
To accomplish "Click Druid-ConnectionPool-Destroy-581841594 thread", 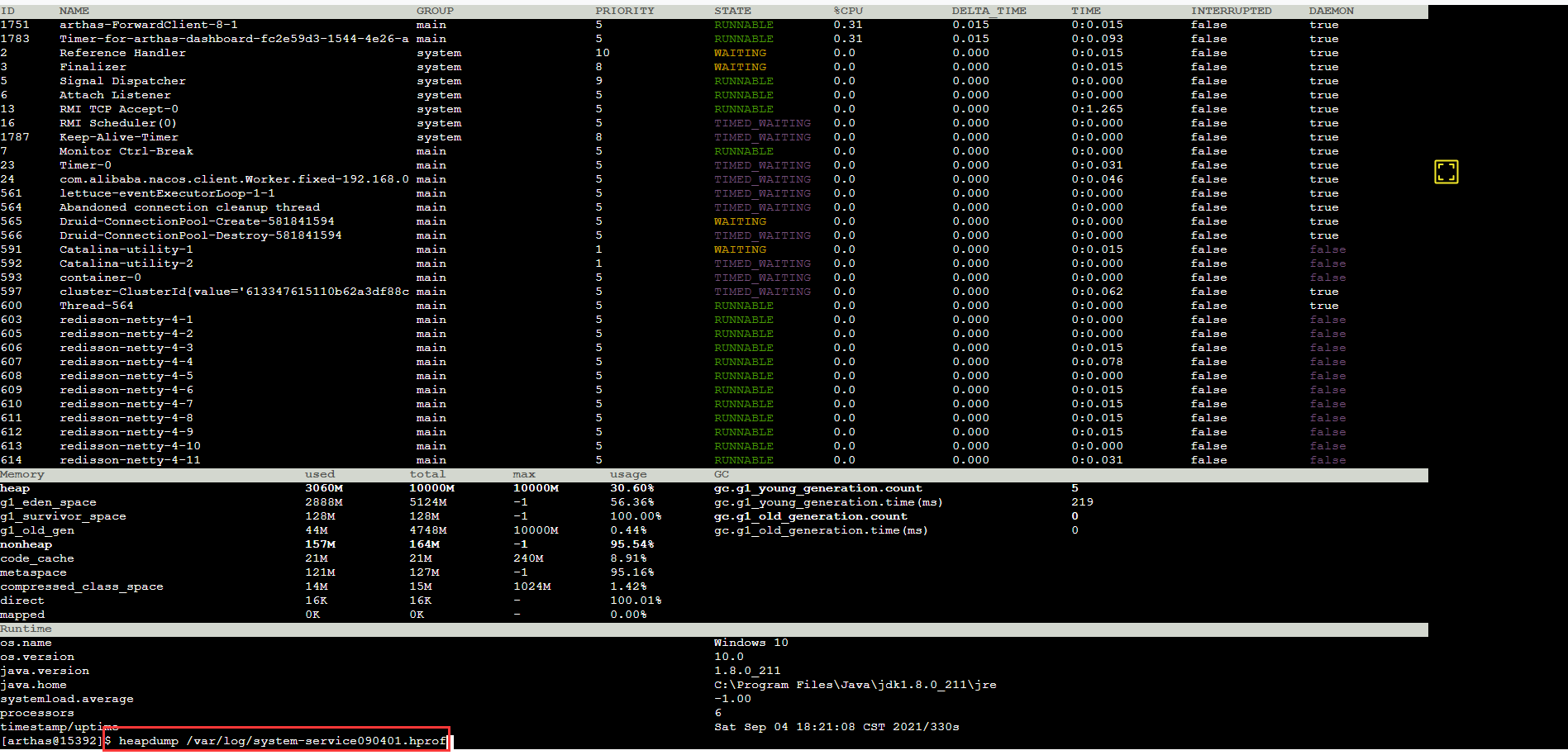I will pos(200,235).
